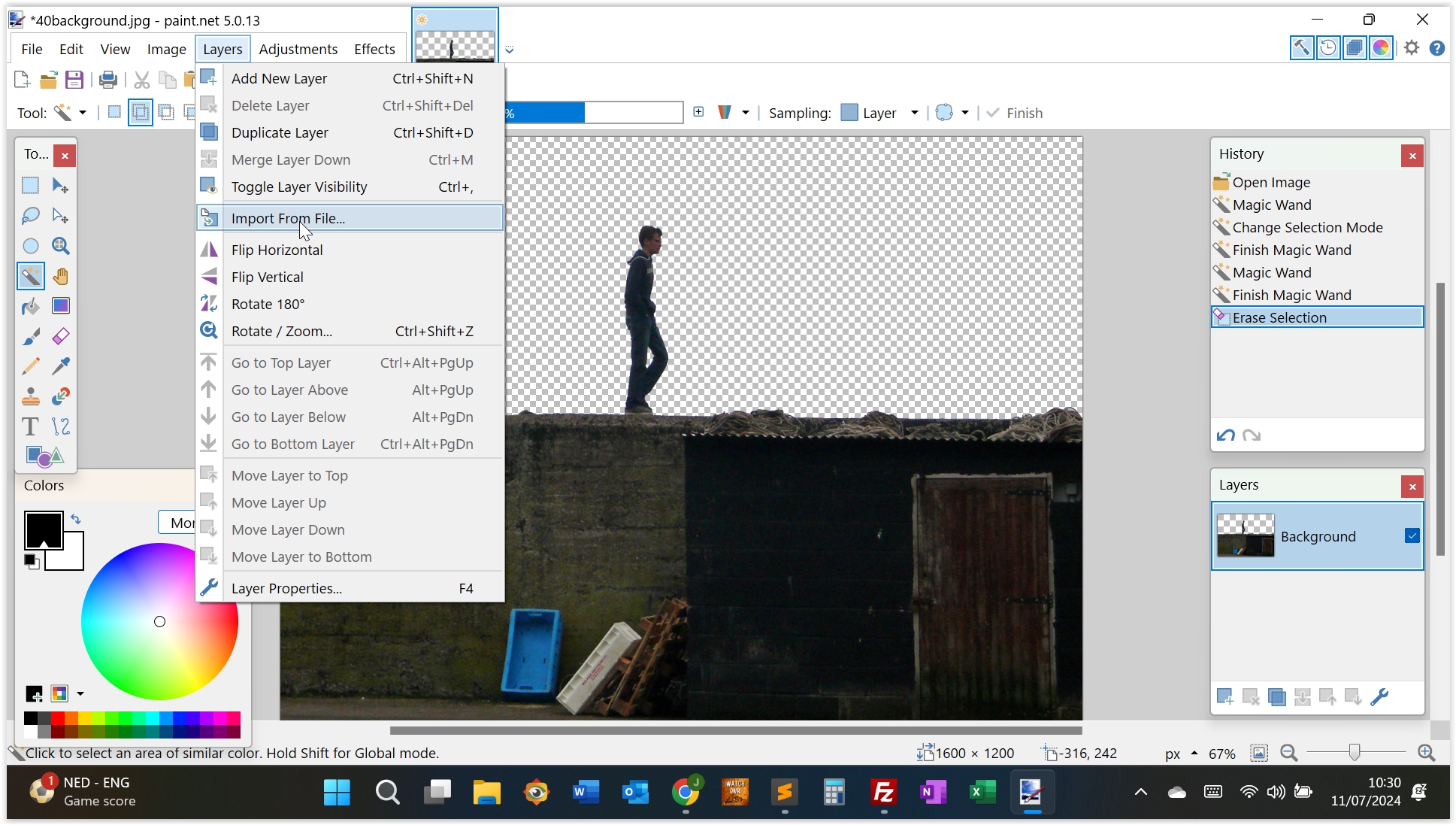Toggle the History window button at the top right
Viewport: 1456px width, 825px height.
(1328, 48)
